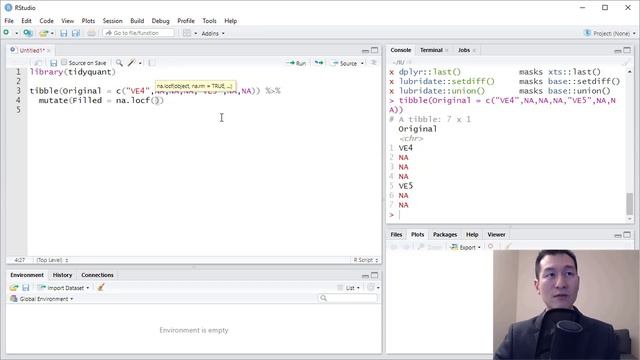Open the R Script file type selector
This screenshot has height=360, width=640.
(366, 260)
